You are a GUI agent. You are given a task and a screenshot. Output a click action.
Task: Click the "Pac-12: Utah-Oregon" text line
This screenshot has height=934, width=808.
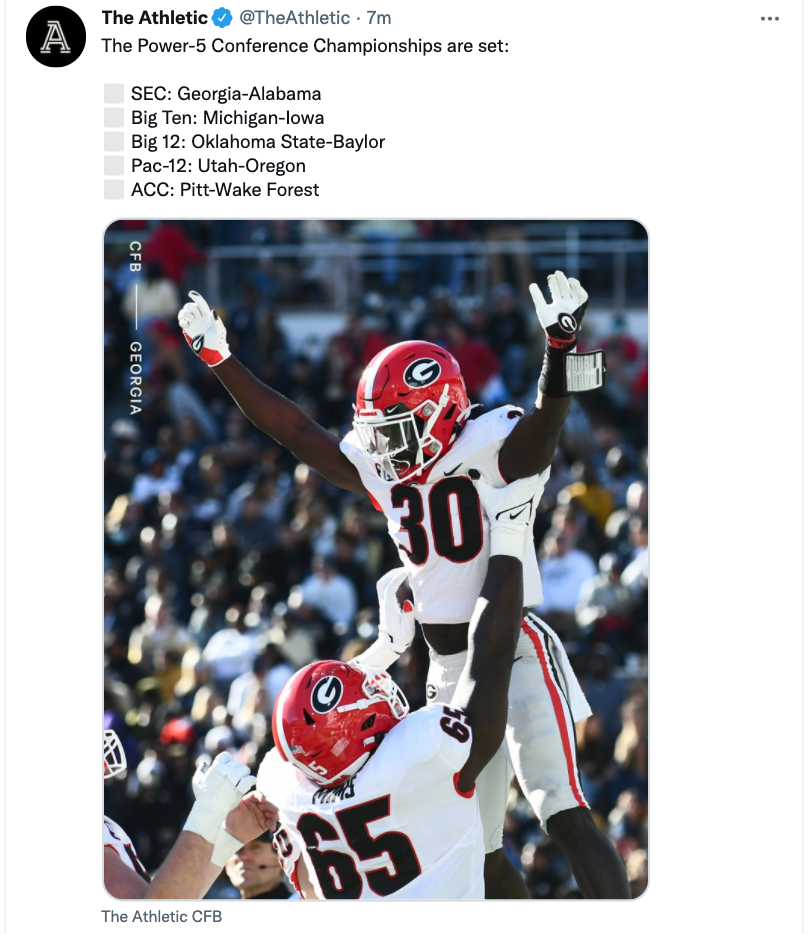click(218, 166)
